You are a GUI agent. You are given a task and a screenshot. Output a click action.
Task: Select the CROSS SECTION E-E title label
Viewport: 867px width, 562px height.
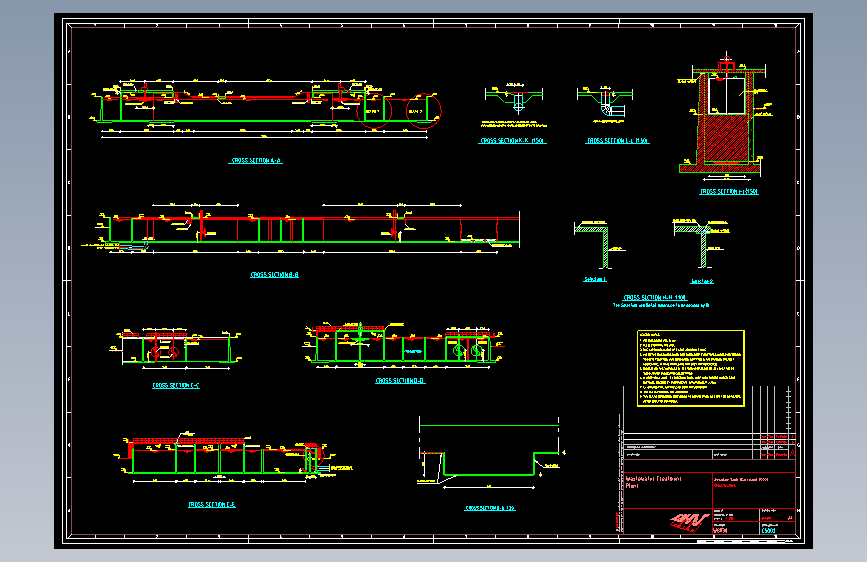pos(212,504)
